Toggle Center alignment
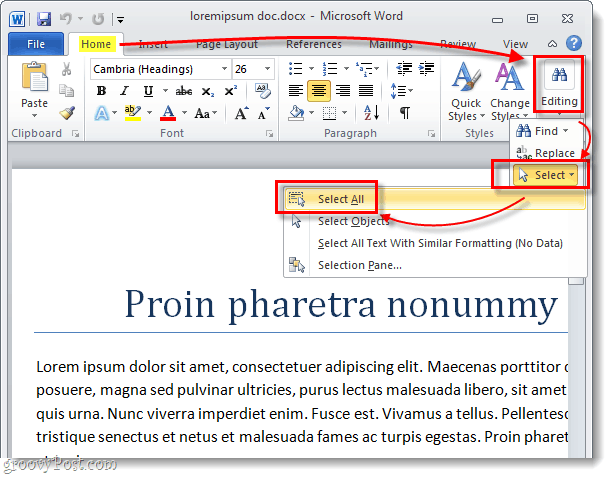613x478 pixels. pyautogui.click(x=319, y=91)
